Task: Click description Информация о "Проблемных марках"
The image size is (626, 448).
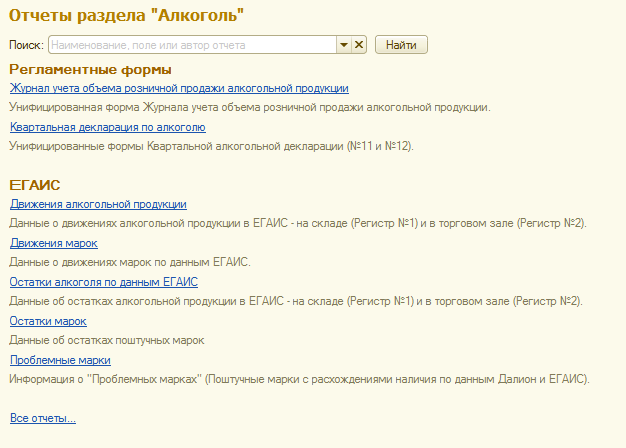Action: click(299, 379)
